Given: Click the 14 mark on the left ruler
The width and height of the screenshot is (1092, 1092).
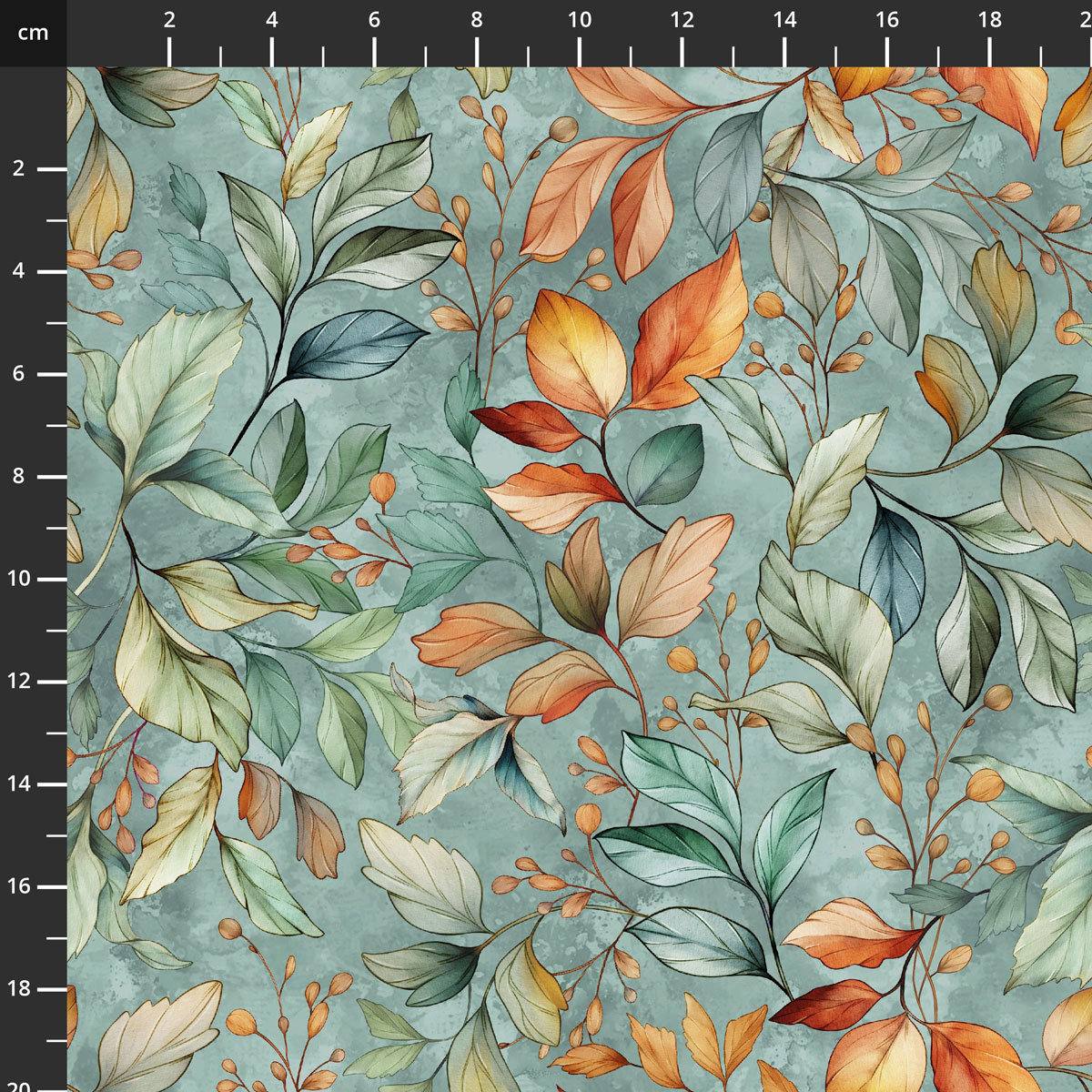Looking at the screenshot, I should point(20,784).
